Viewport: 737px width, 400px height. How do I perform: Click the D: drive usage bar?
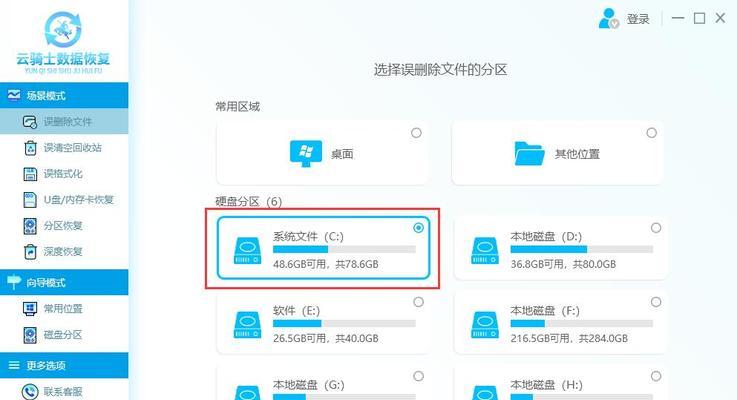coord(581,249)
